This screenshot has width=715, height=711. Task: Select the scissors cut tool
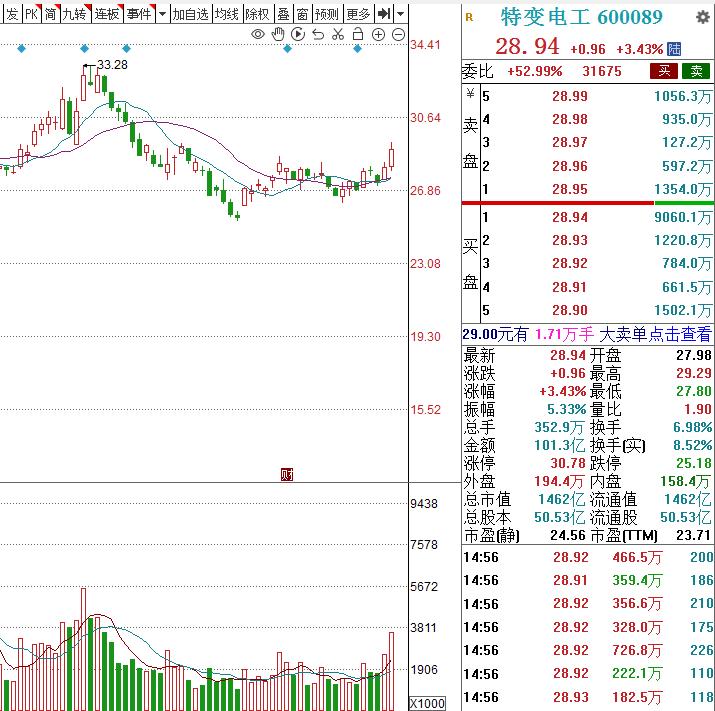click(x=338, y=34)
